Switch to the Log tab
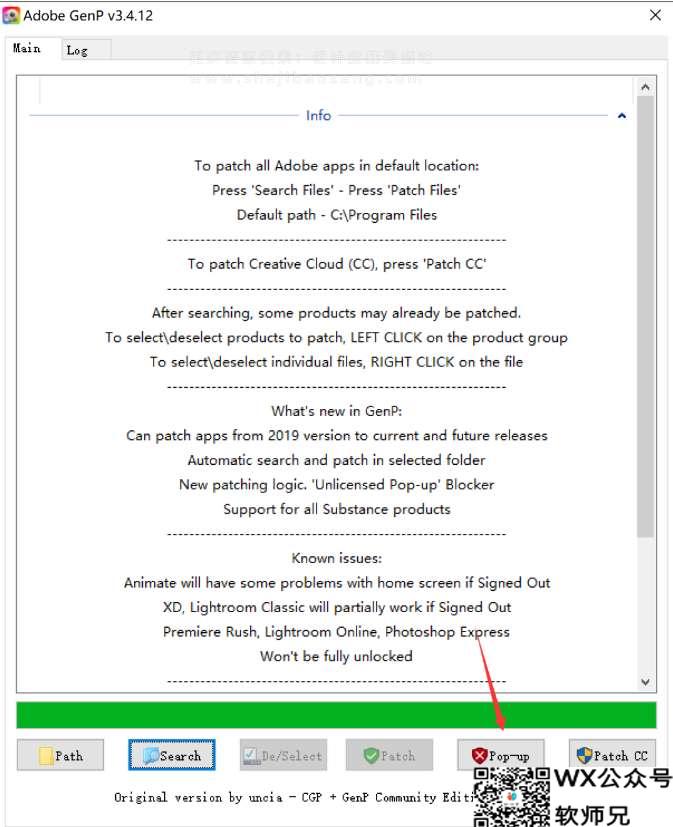 pyautogui.click(x=84, y=50)
